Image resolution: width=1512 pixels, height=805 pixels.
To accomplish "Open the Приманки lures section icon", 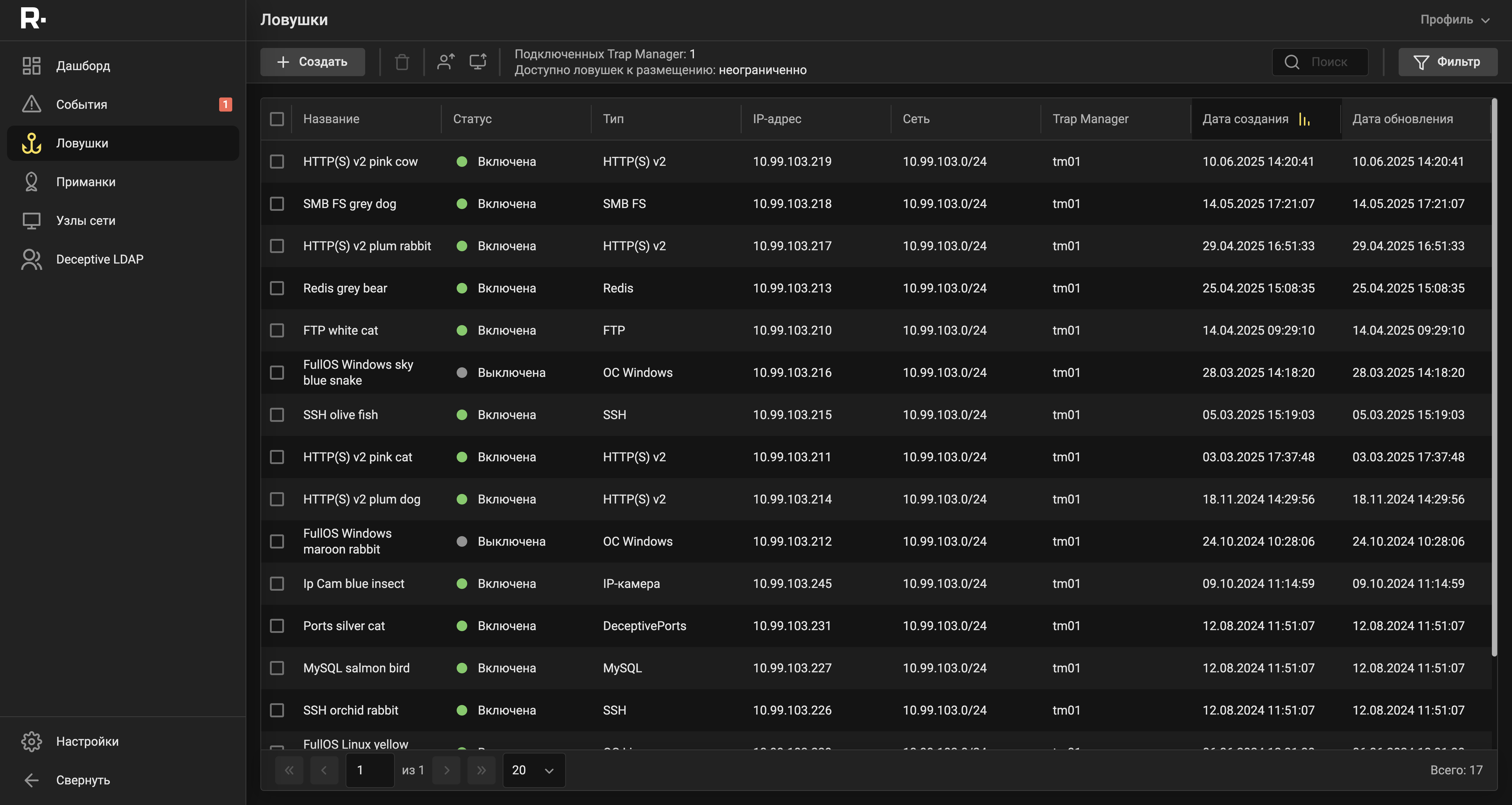I will pyautogui.click(x=31, y=182).
